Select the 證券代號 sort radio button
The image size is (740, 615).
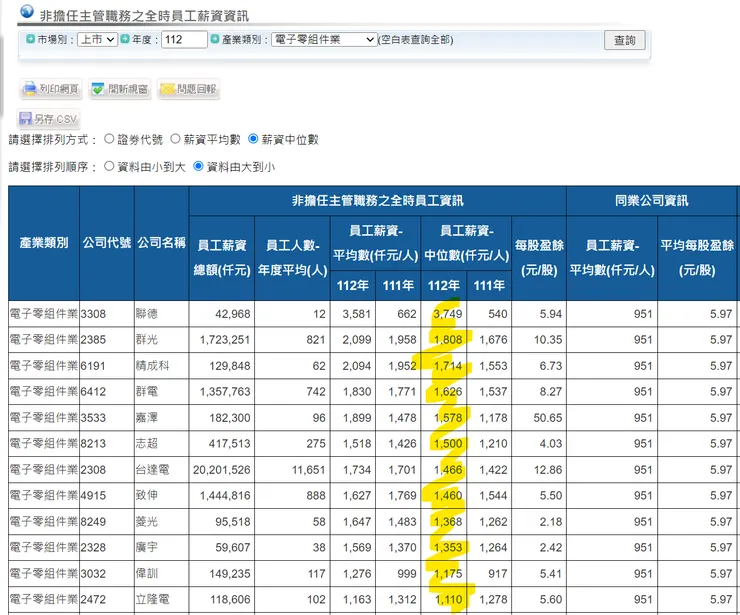pyautogui.click(x=110, y=139)
